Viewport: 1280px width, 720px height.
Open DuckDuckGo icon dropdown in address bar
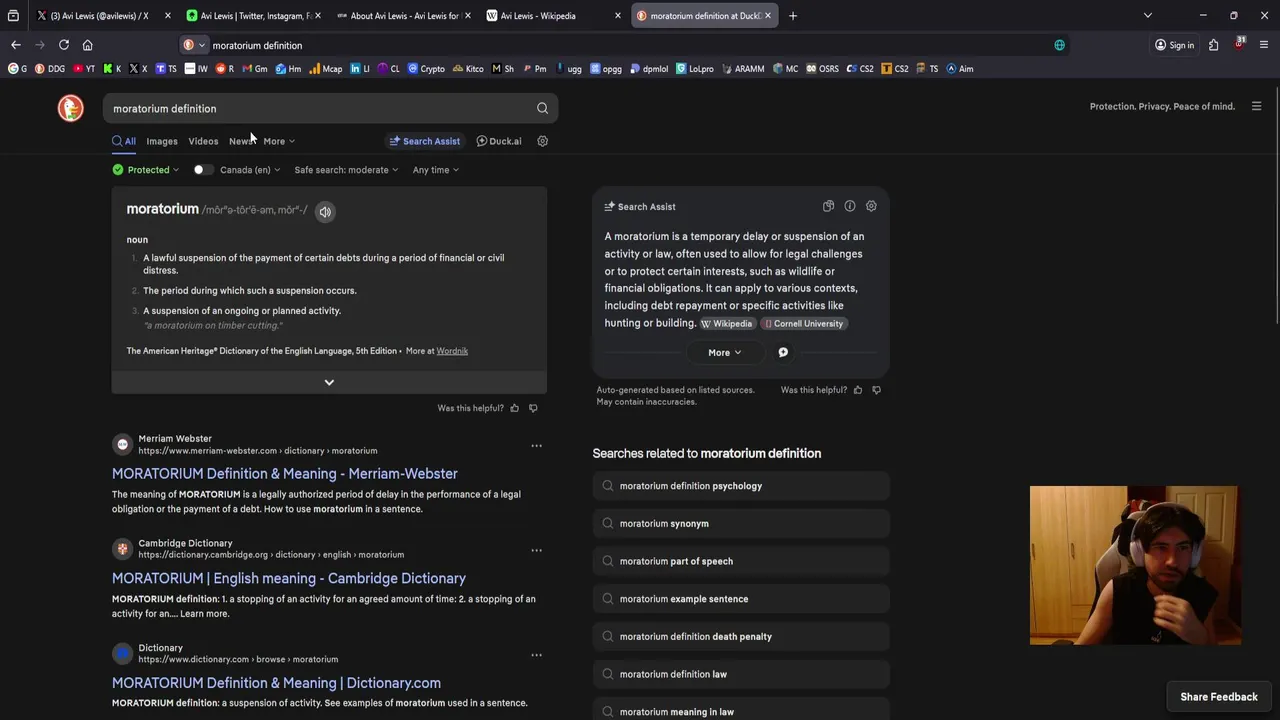point(194,45)
